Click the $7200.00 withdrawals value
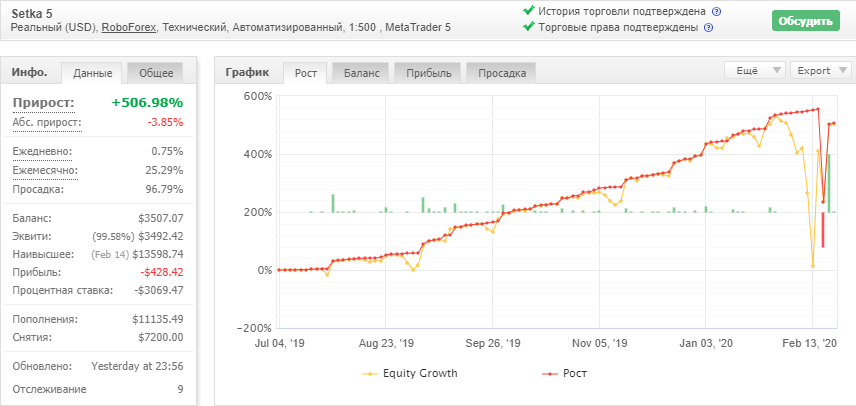Screen dimensions: 856x406 (161, 337)
